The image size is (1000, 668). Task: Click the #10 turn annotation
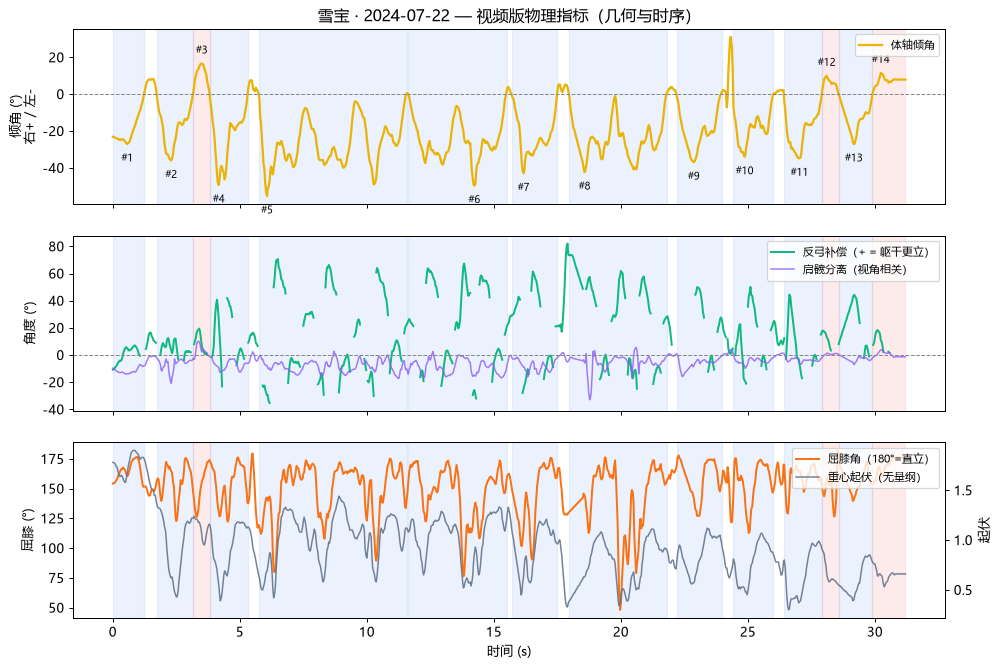click(744, 170)
